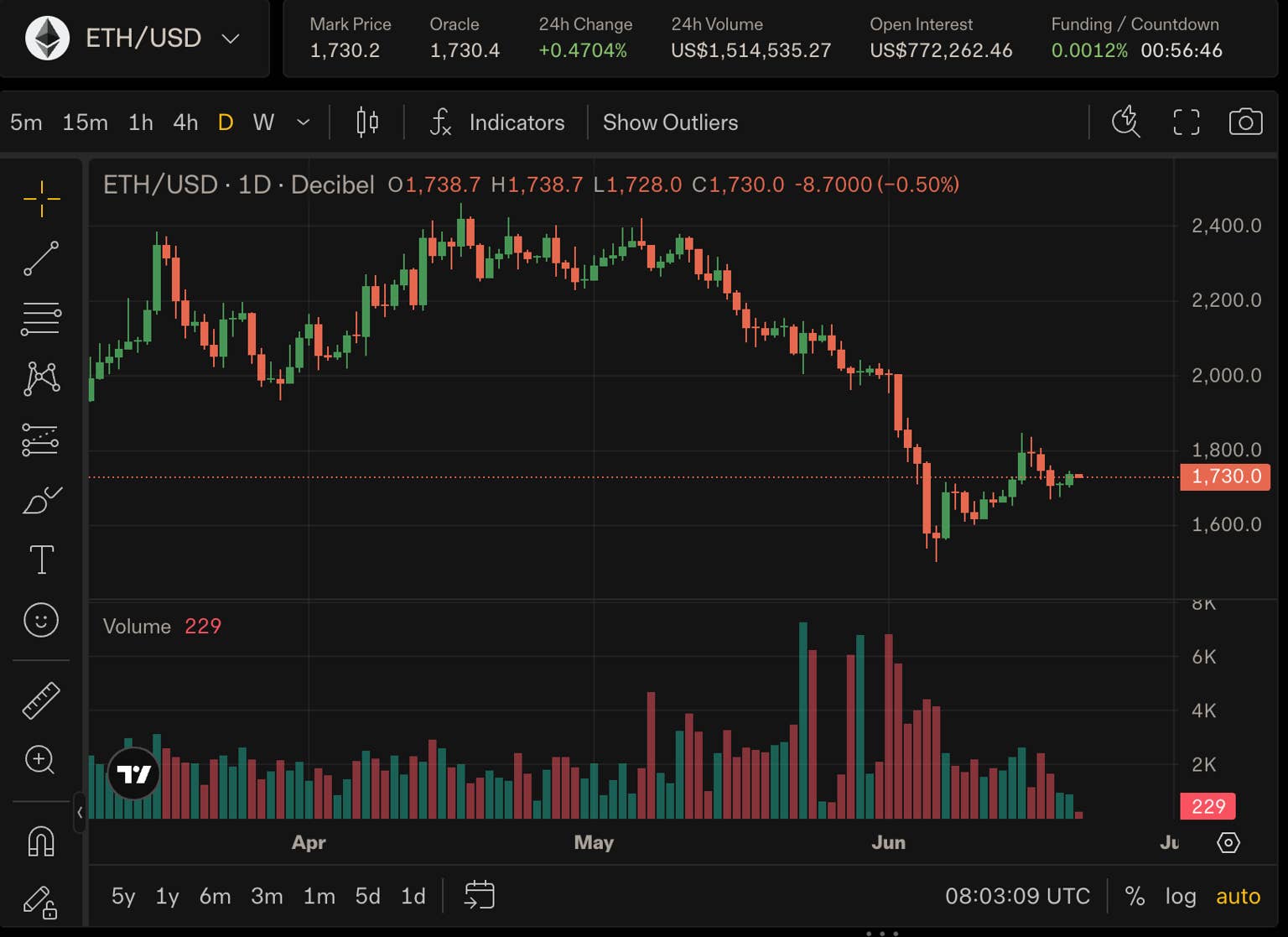Open the emoji sticker tool
The image size is (1288, 937).
(x=41, y=620)
